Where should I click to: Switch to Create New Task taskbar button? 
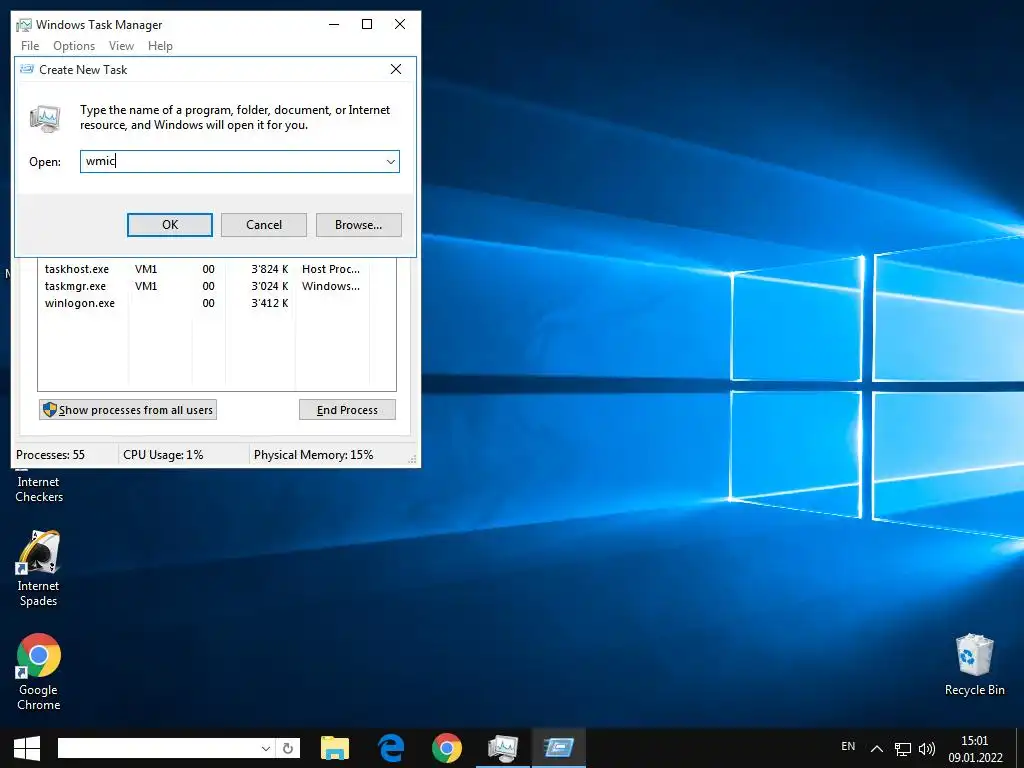point(559,748)
